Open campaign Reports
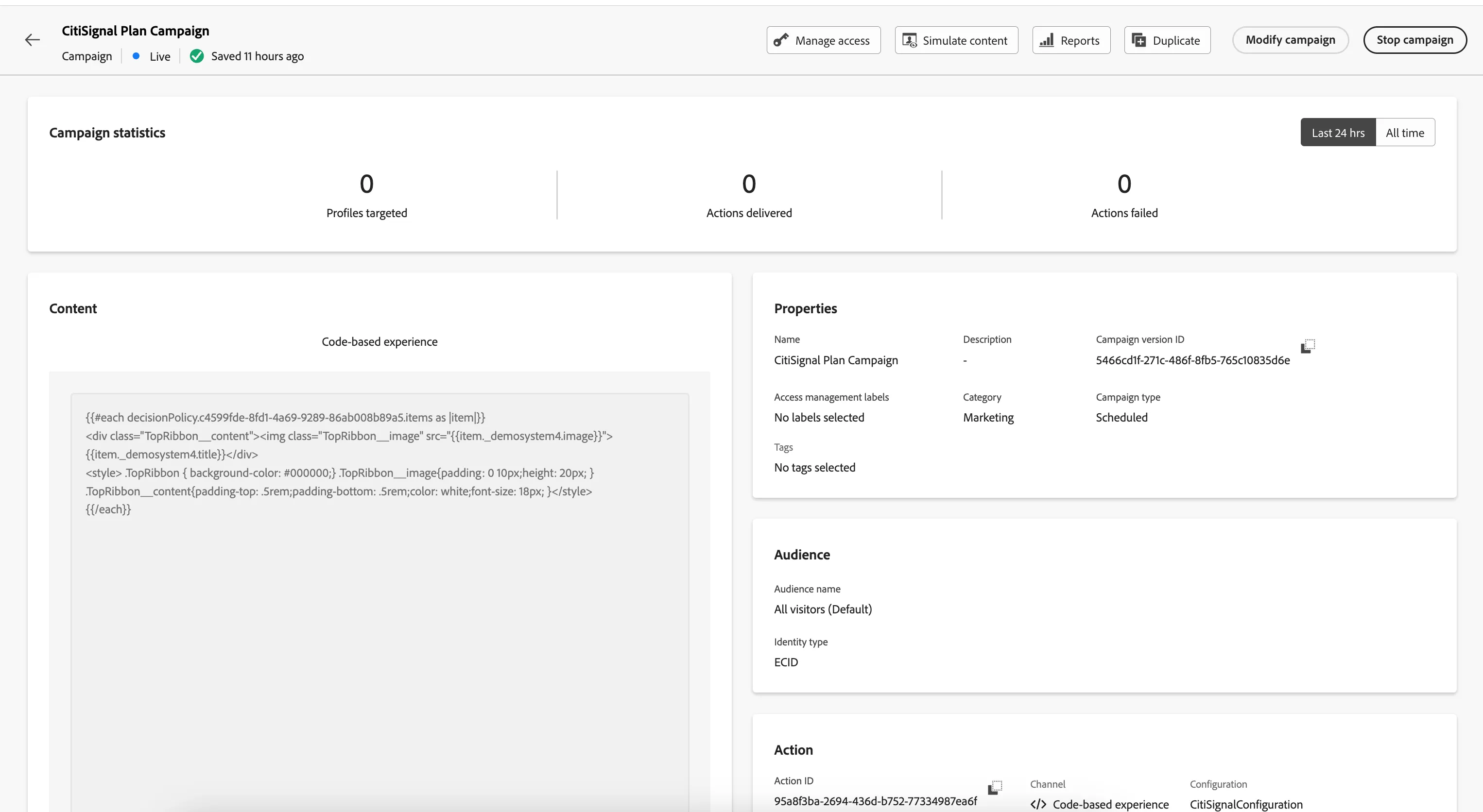Image resolution: width=1483 pixels, height=812 pixels. pyautogui.click(x=1071, y=40)
